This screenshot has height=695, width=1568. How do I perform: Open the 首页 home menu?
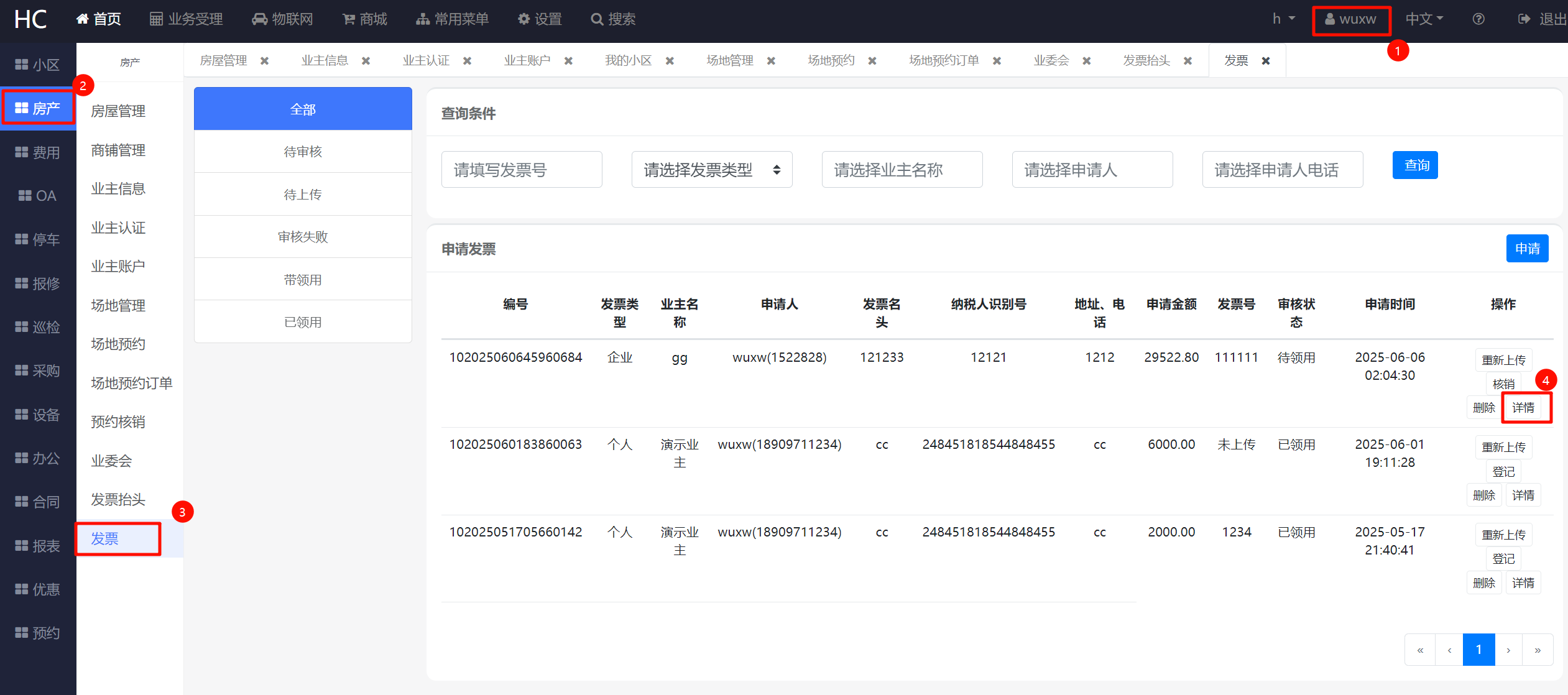point(98,19)
